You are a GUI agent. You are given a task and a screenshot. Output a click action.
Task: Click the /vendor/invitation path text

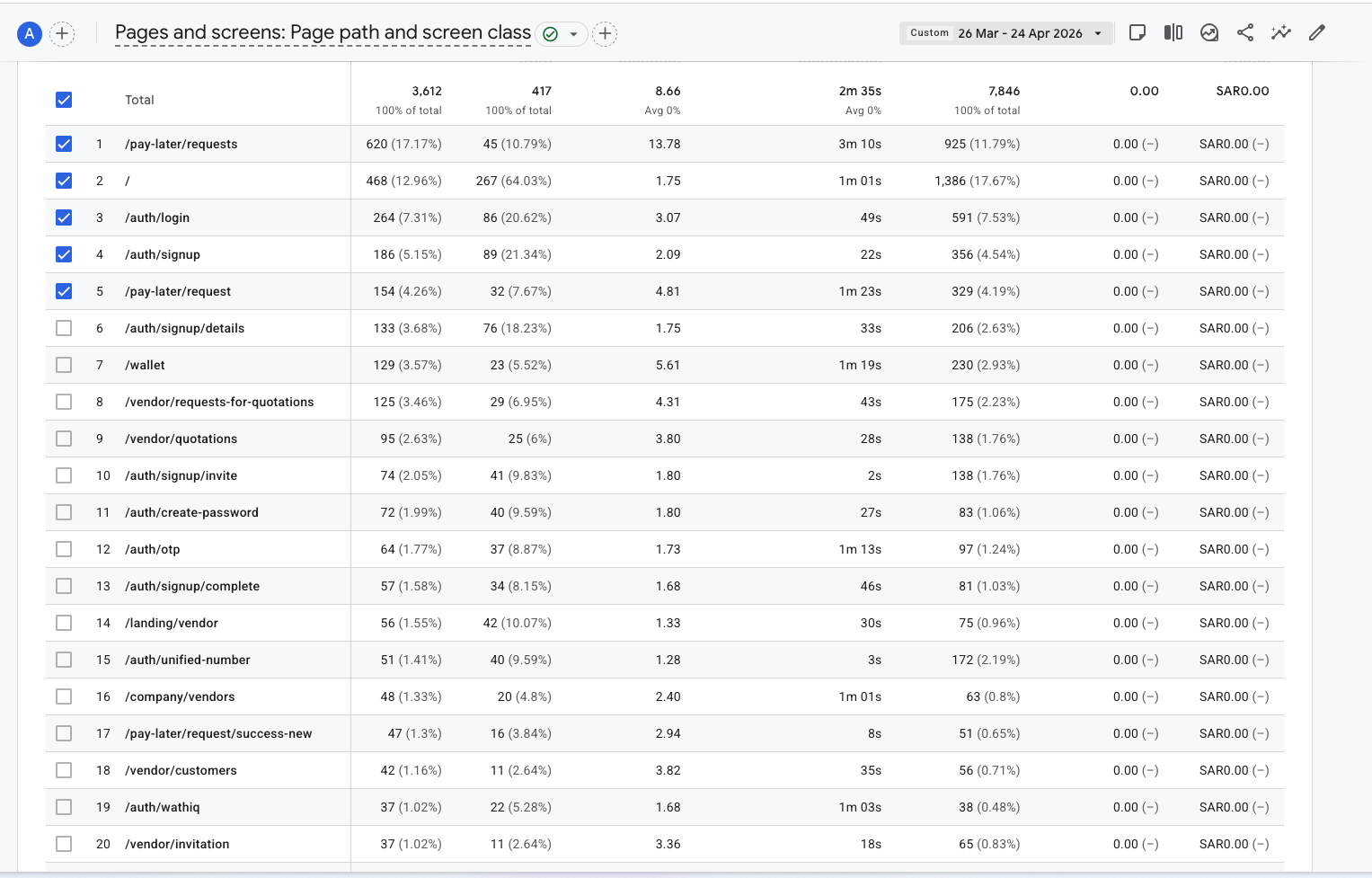click(x=177, y=844)
